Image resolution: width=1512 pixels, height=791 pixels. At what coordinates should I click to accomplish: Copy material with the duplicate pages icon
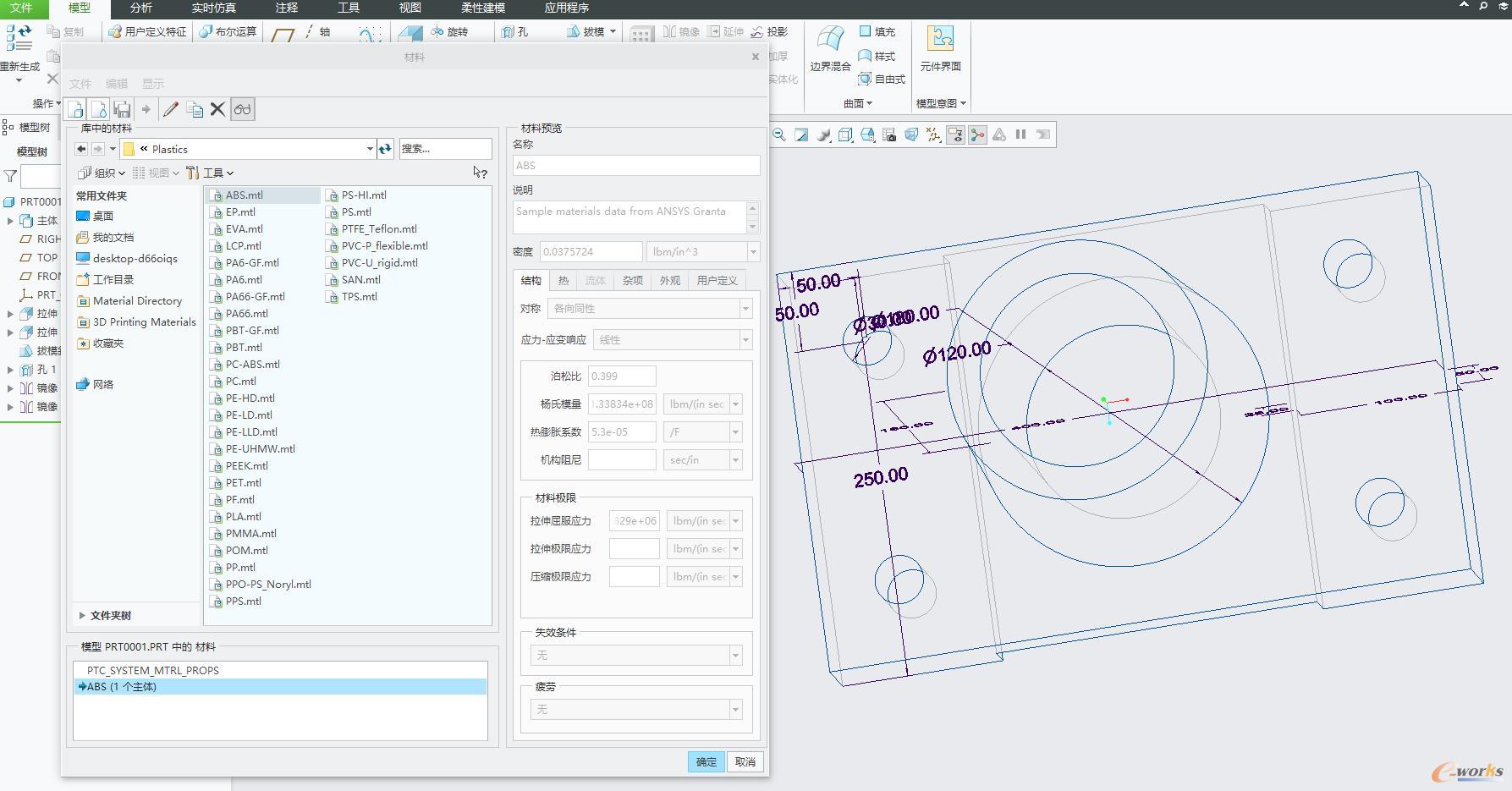pos(195,109)
